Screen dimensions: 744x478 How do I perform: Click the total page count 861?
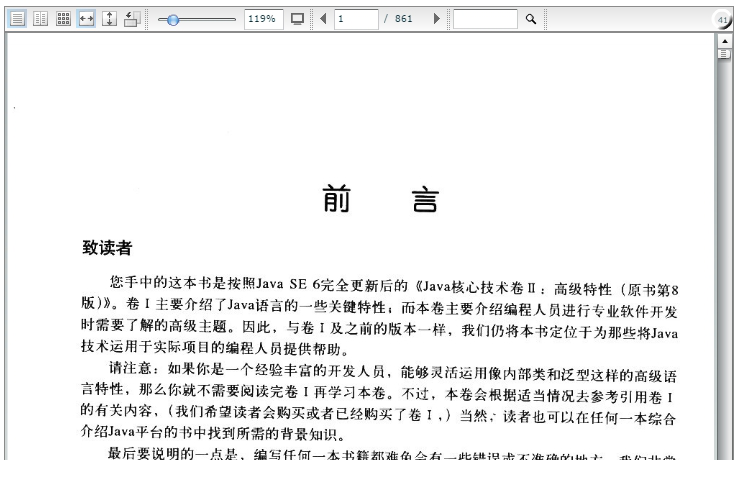pyautogui.click(x=403, y=19)
